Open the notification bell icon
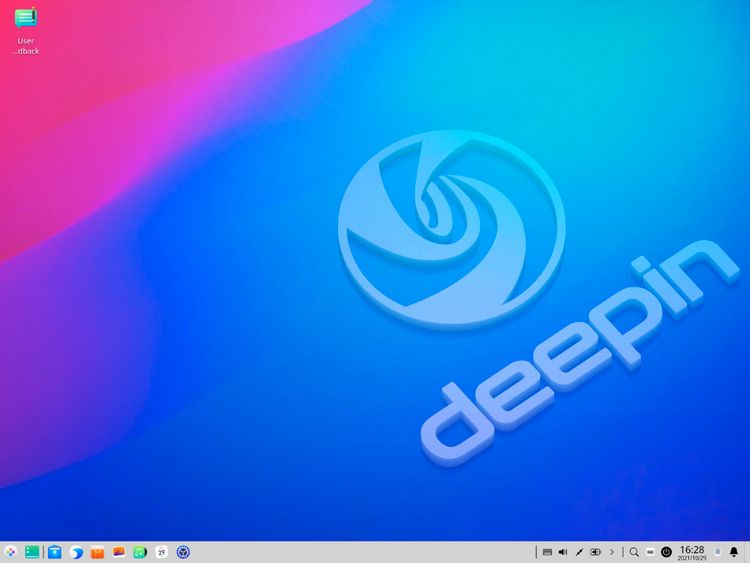The height and width of the screenshot is (563, 750). coord(734,552)
